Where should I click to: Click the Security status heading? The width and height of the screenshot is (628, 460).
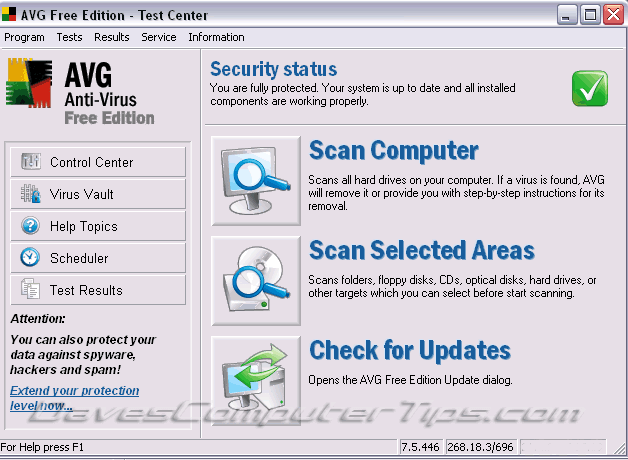(274, 69)
